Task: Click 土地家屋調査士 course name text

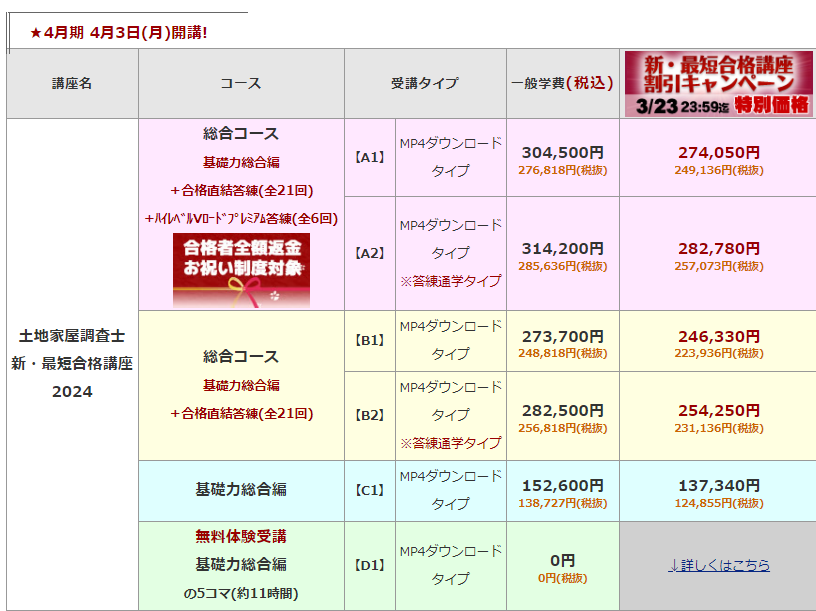Action: pyautogui.click(x=72, y=336)
